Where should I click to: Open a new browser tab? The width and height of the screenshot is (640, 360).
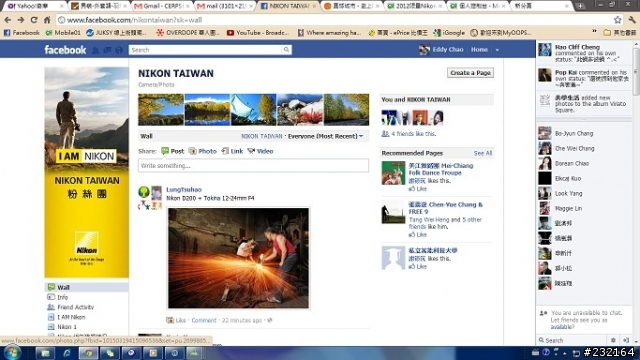coord(580,6)
